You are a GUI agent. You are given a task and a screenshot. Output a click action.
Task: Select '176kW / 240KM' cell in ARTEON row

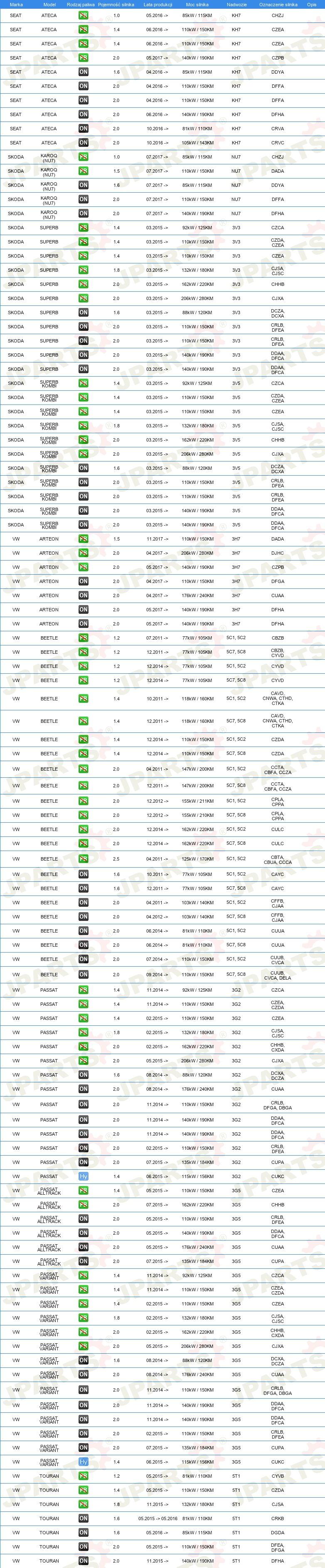pyautogui.click(x=197, y=596)
